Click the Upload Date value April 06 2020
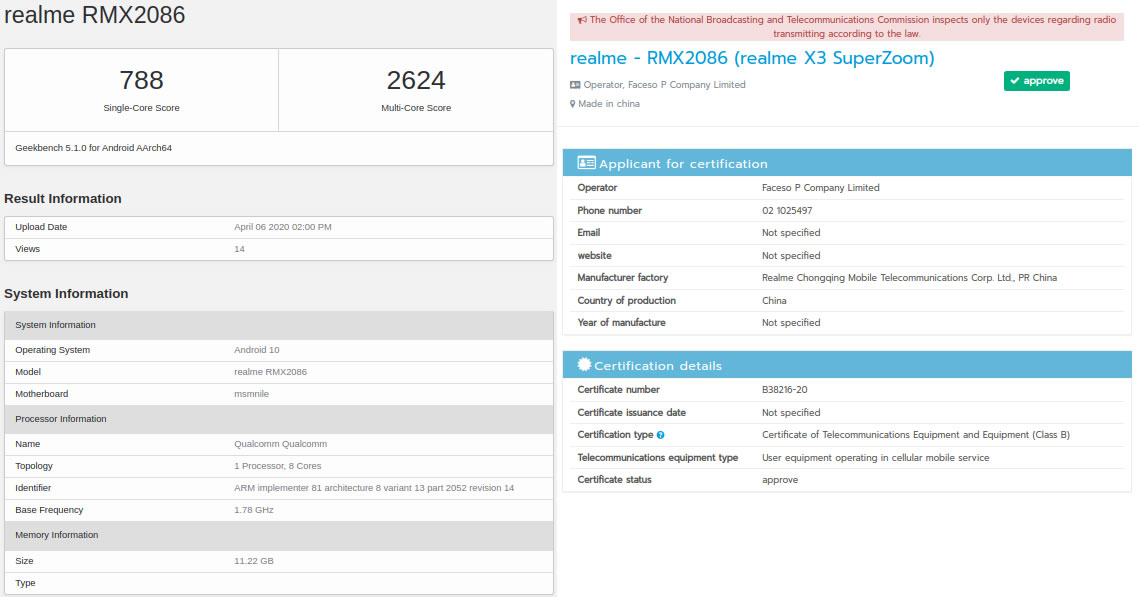 tap(283, 227)
